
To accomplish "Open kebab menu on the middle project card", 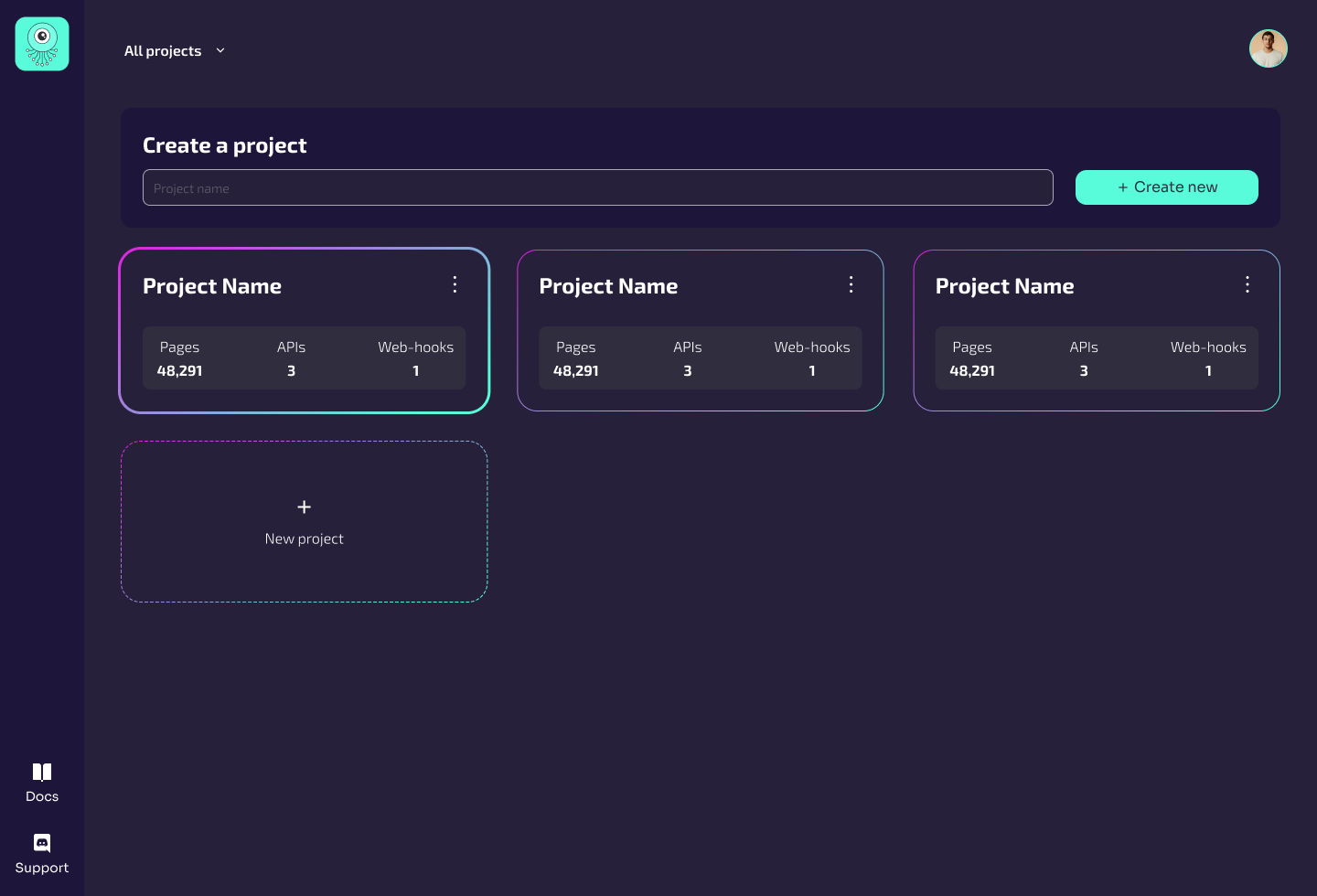I will pos(851,284).
